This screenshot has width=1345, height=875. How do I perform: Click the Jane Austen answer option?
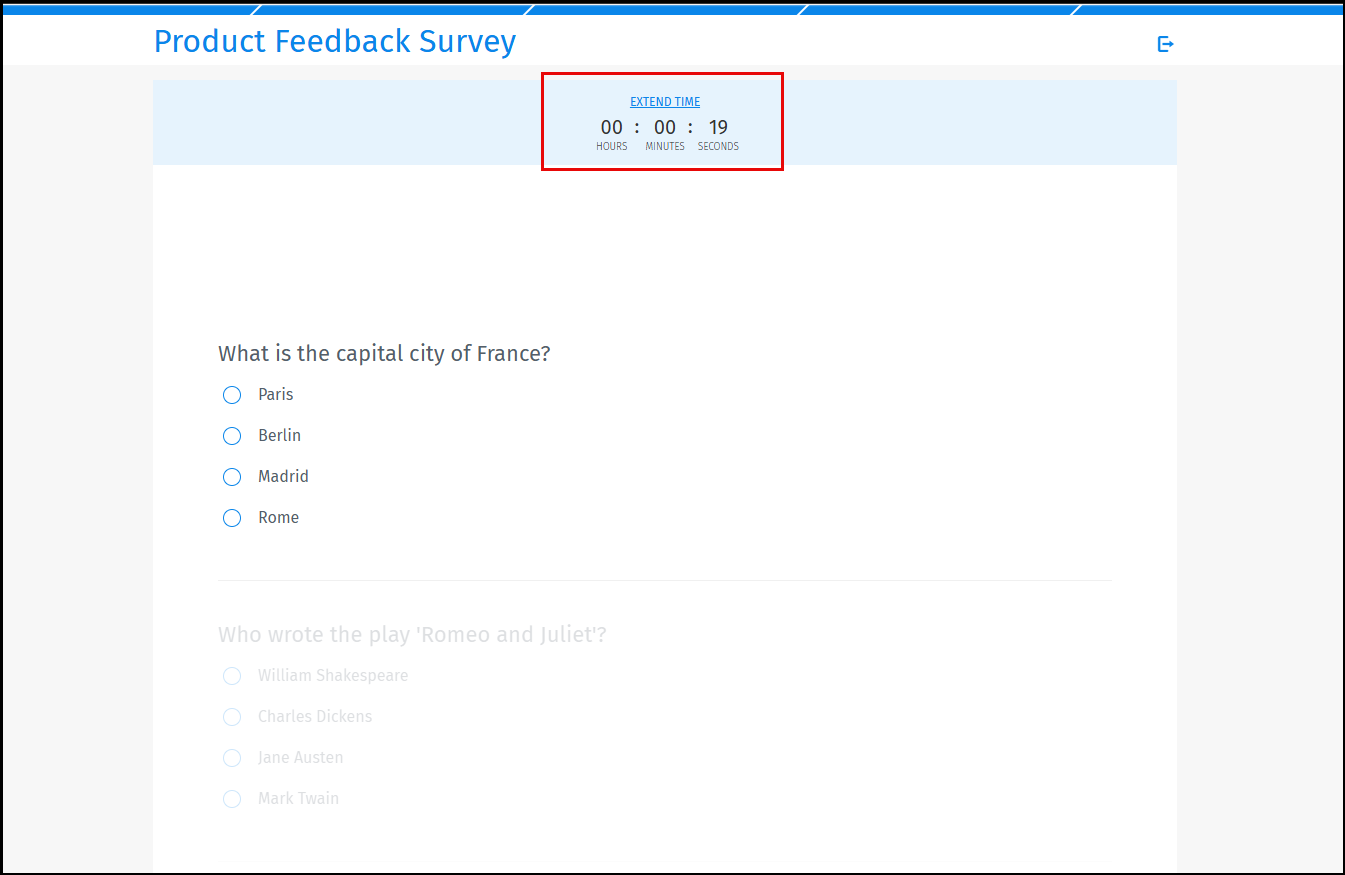232,758
